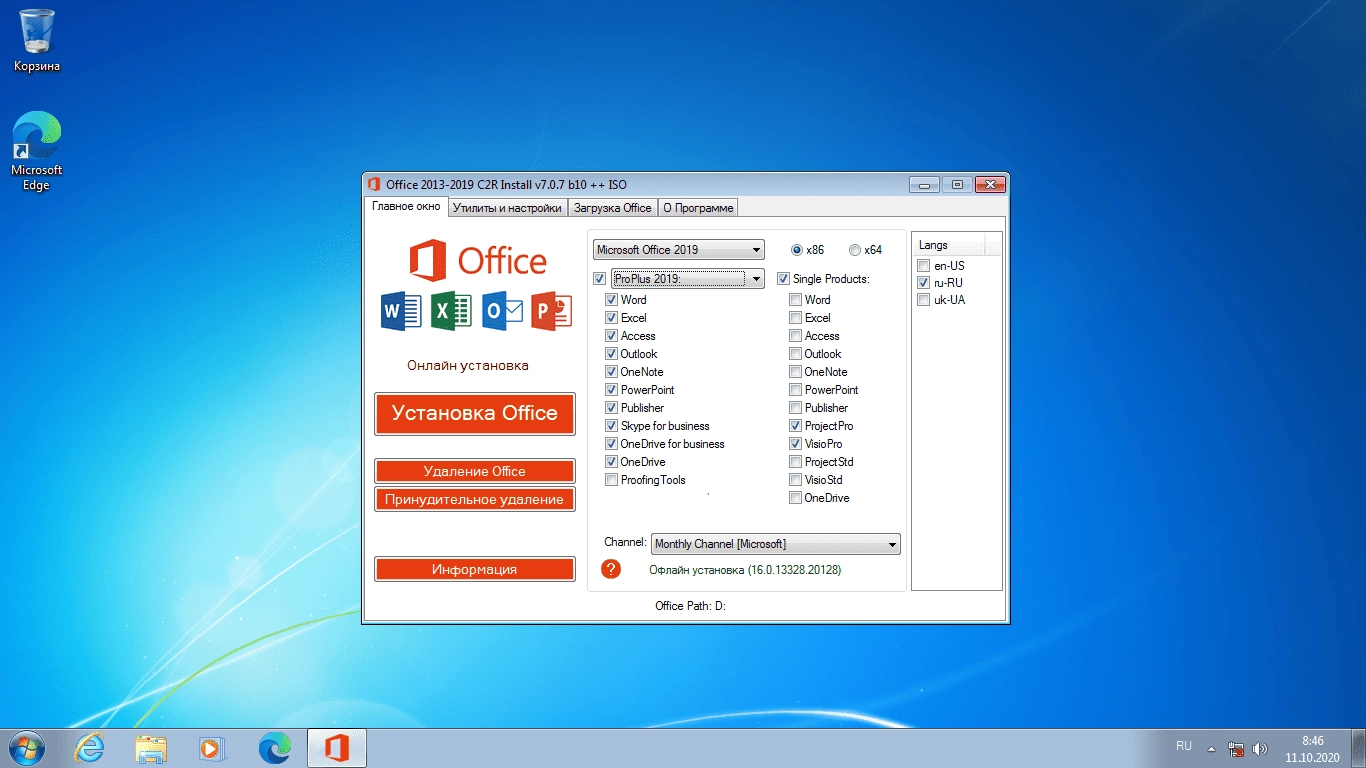Open ProPlus 2019 edition dropdown

[688, 279]
